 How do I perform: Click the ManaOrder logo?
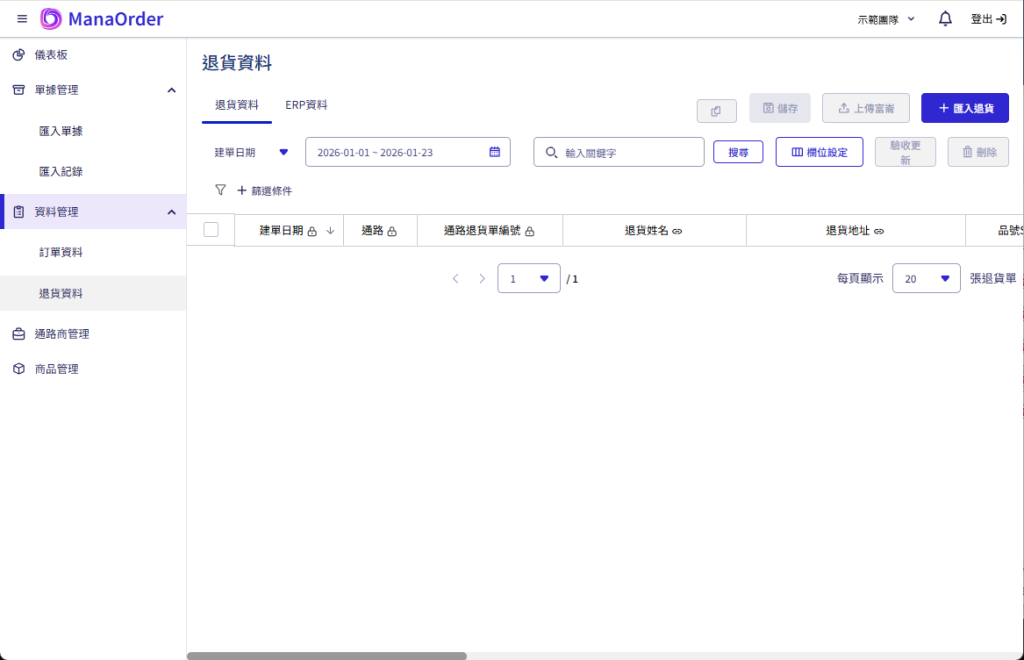coord(103,18)
